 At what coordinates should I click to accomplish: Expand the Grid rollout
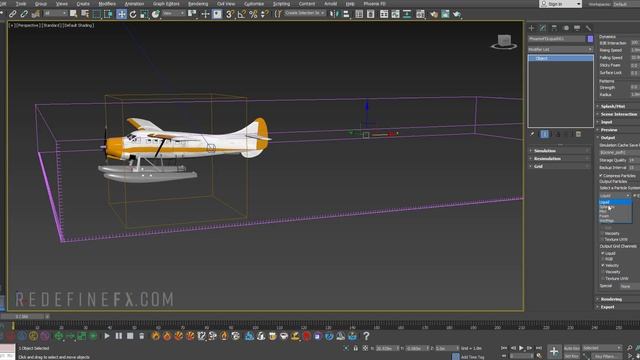[x=560, y=166]
